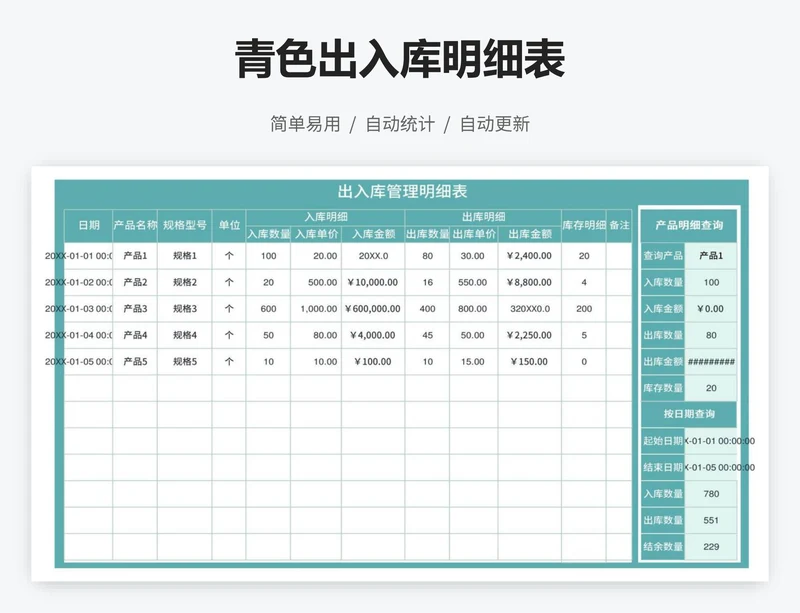800x613 pixels.
Task: Select the ￥10,000.00 inbound amount cell
Action: click(x=373, y=282)
